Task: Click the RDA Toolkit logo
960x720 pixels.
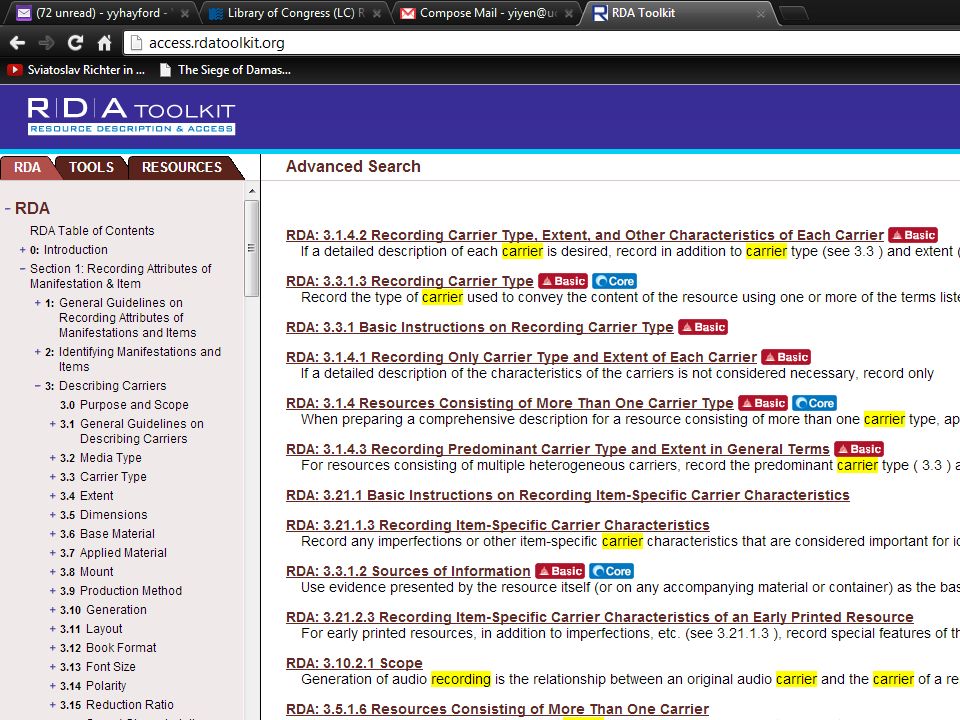Action: (x=131, y=115)
